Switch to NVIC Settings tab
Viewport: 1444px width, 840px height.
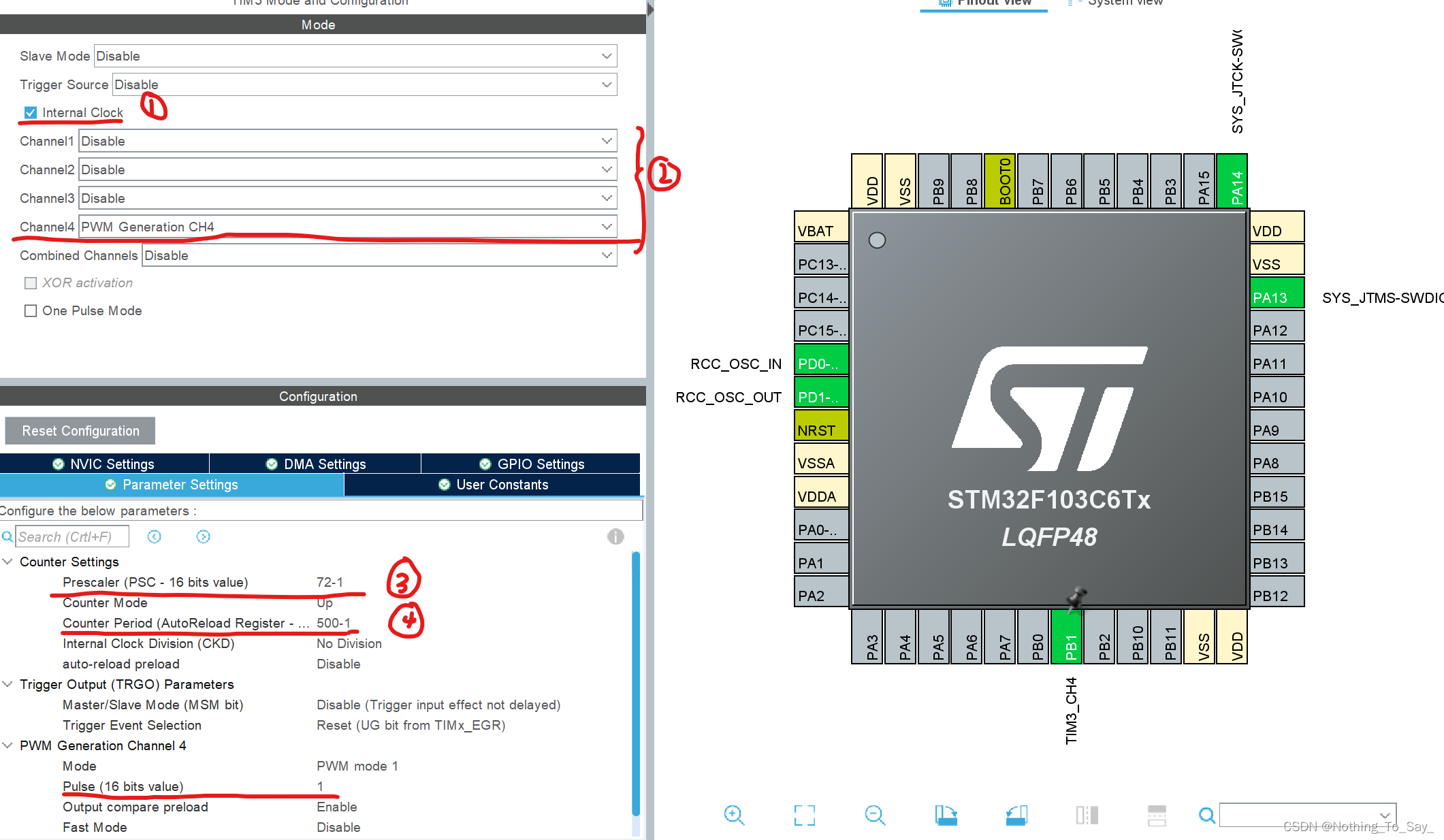[104, 464]
